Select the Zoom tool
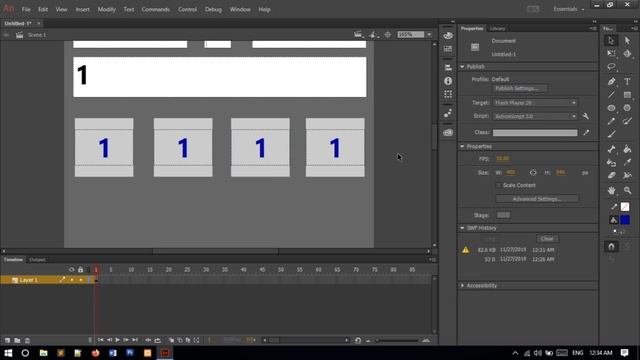Viewport: 640px width, 360px height. point(627,190)
